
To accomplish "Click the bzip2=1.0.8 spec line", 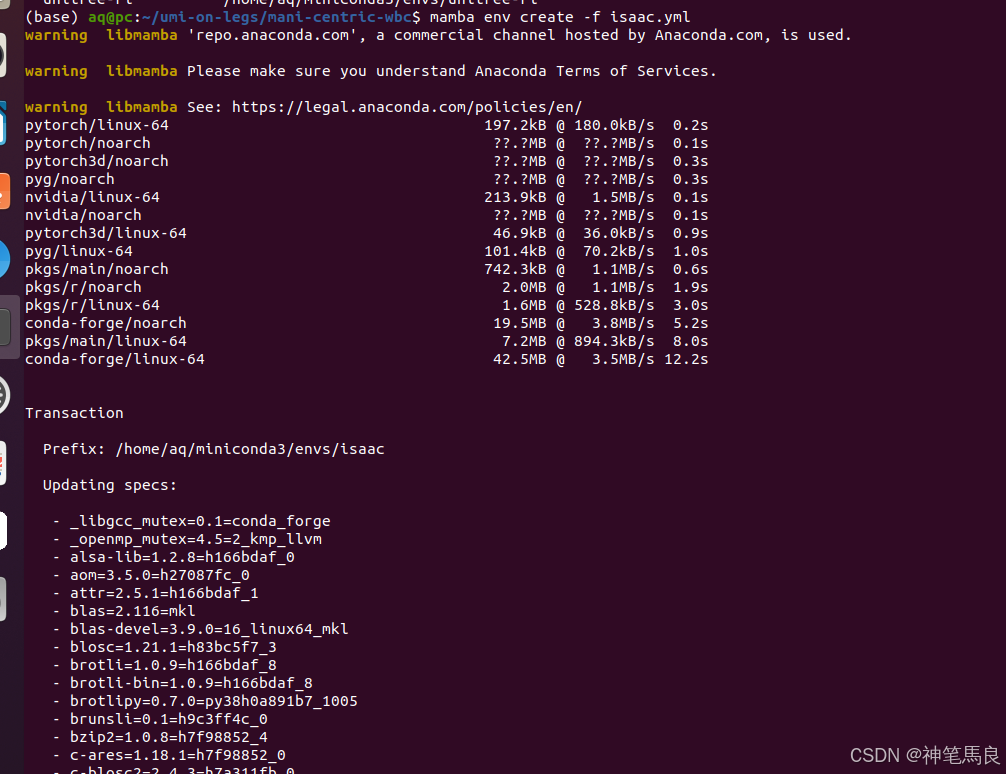I will coord(169,736).
